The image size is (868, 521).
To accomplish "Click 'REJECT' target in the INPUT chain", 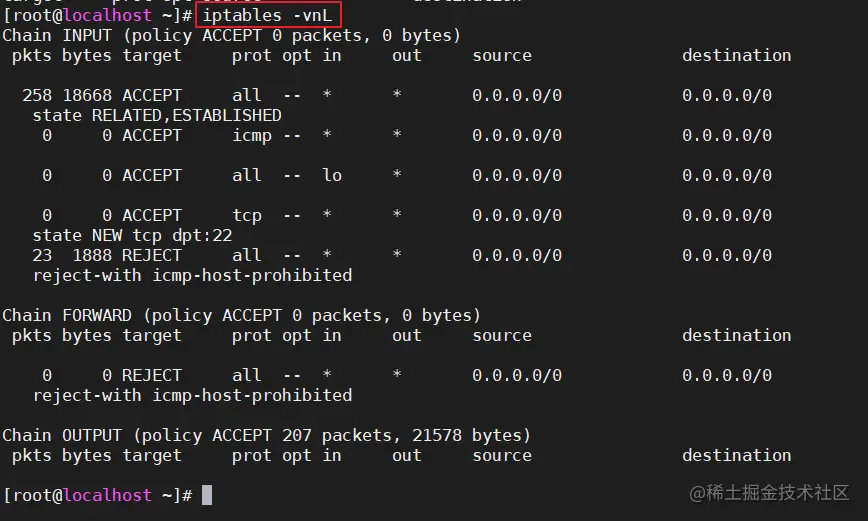I will click(152, 255).
